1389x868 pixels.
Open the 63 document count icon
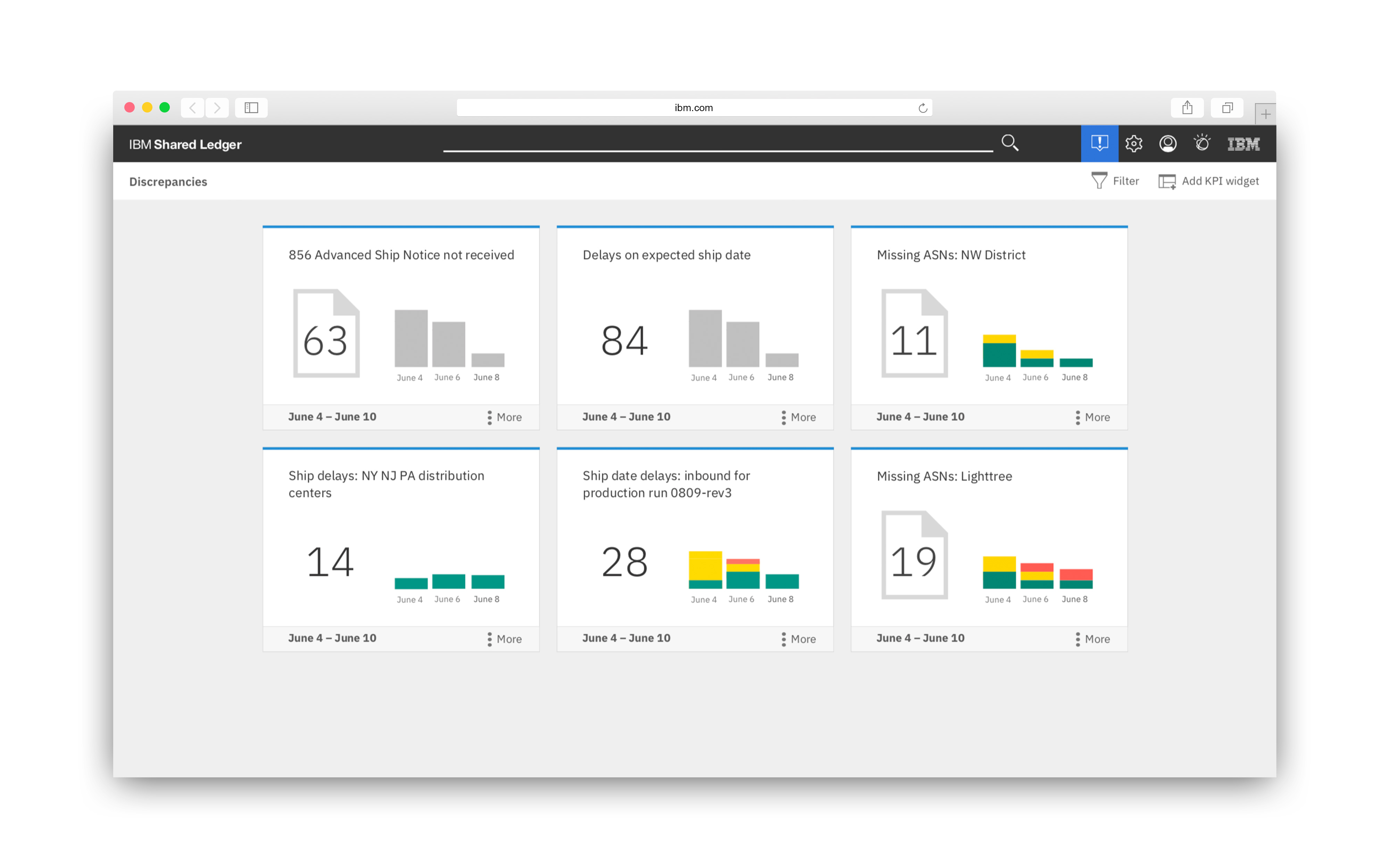coord(326,334)
